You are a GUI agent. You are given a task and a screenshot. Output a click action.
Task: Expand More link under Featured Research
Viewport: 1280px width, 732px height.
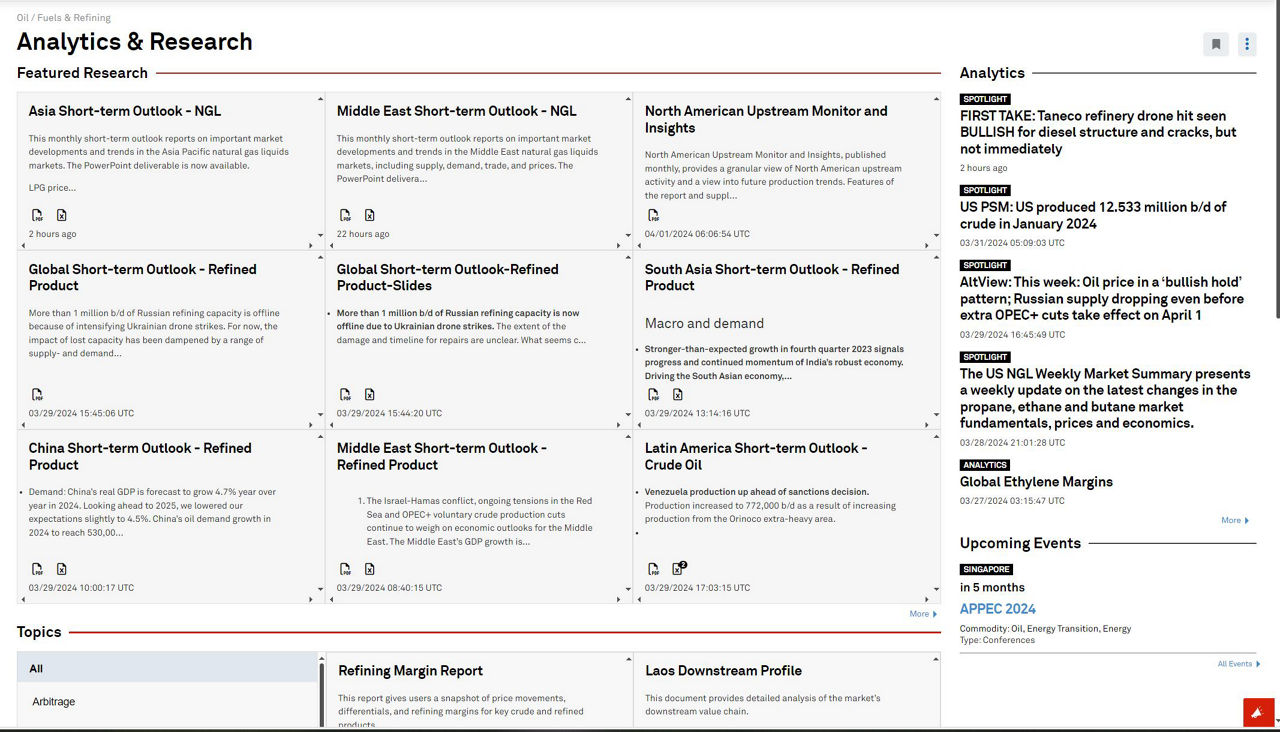click(923, 614)
